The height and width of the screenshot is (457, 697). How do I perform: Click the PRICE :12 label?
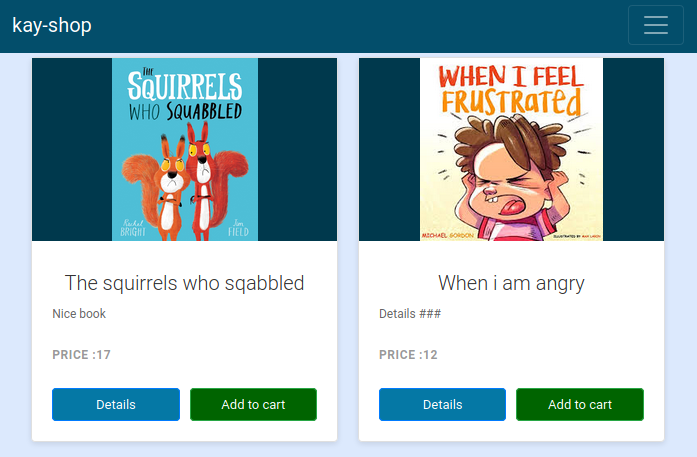pyautogui.click(x=408, y=355)
